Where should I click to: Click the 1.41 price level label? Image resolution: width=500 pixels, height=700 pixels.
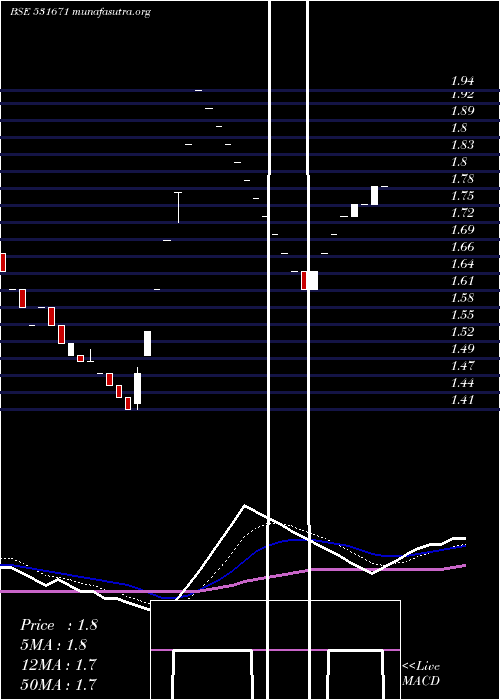pyautogui.click(x=462, y=400)
